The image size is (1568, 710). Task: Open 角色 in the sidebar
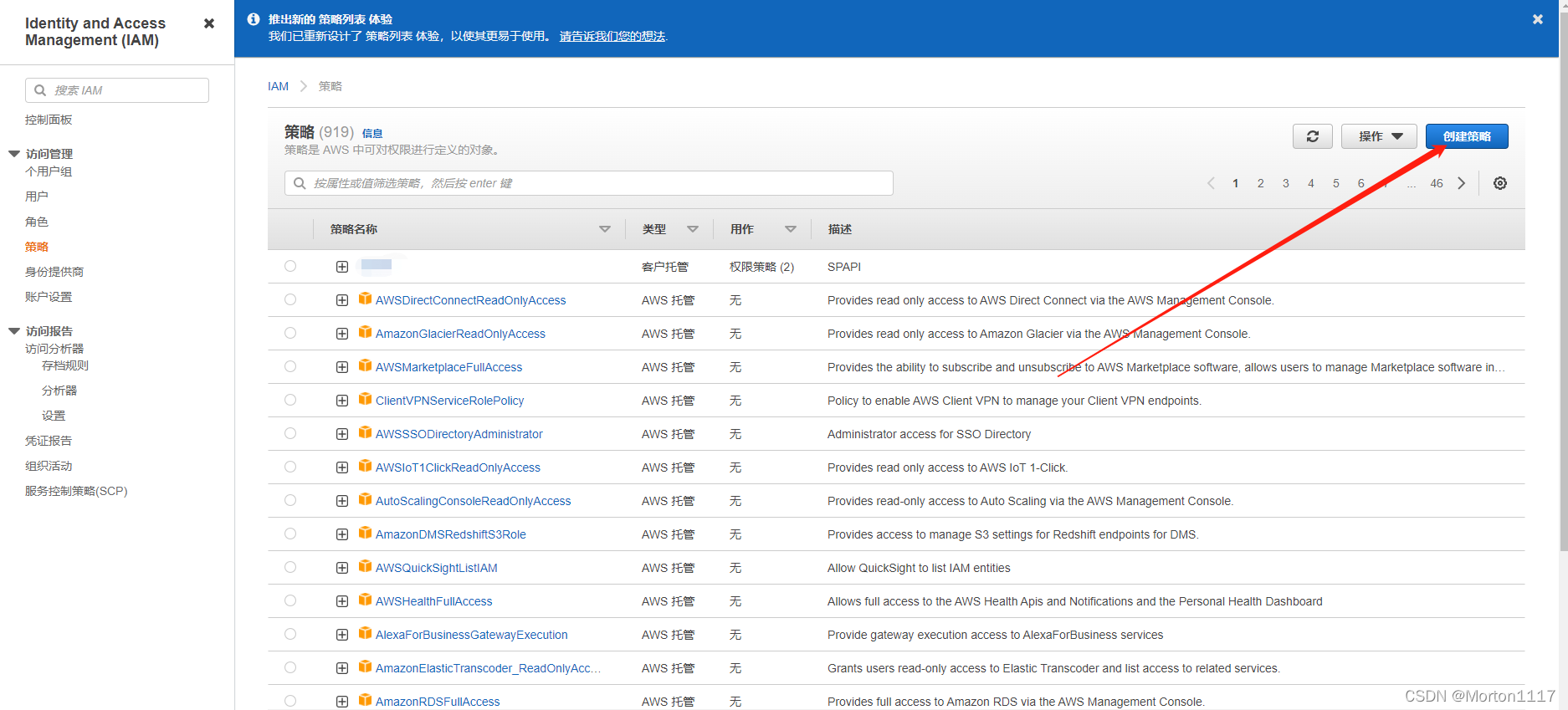[x=37, y=222]
